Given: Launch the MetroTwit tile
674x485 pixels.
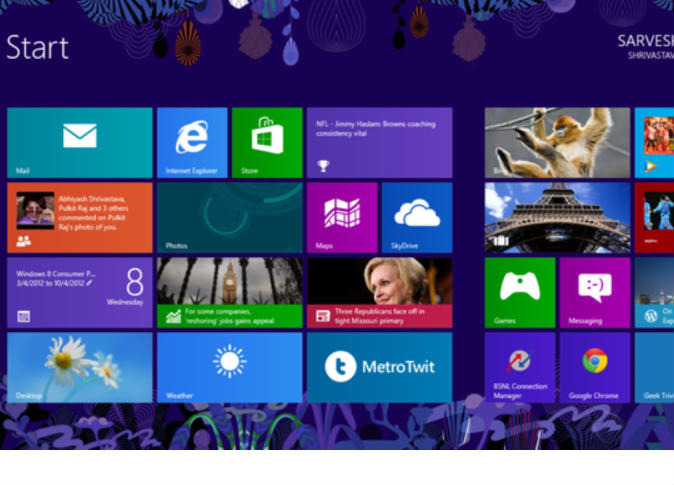Looking at the screenshot, I should (x=379, y=367).
